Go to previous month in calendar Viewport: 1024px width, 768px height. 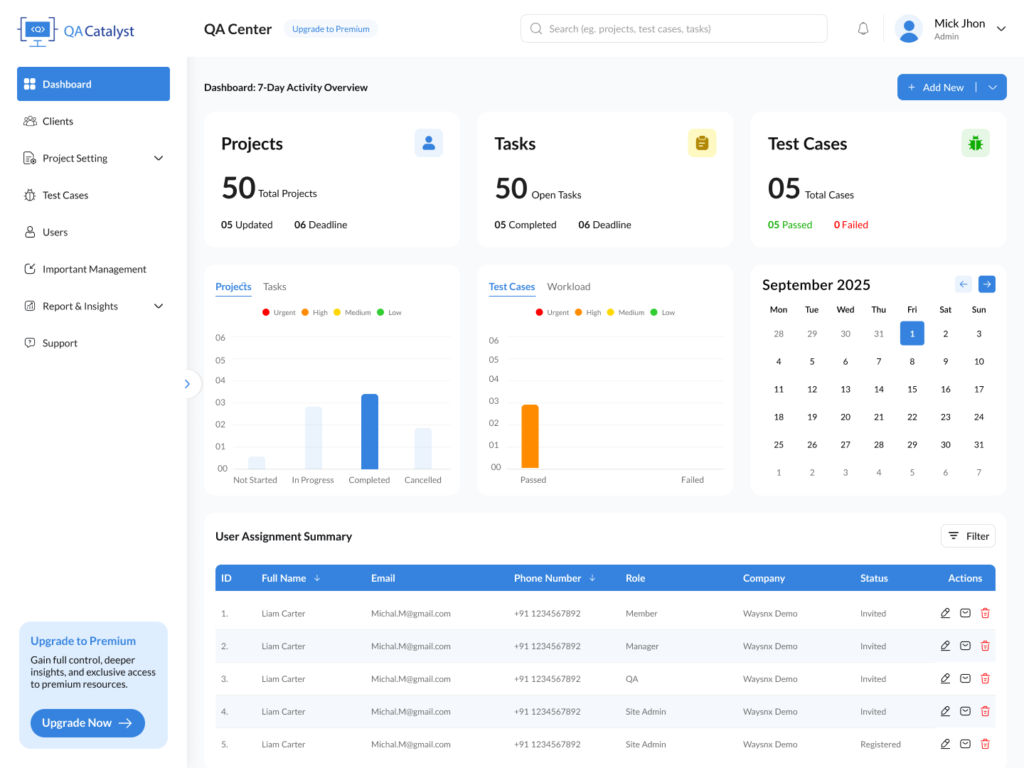pos(963,284)
